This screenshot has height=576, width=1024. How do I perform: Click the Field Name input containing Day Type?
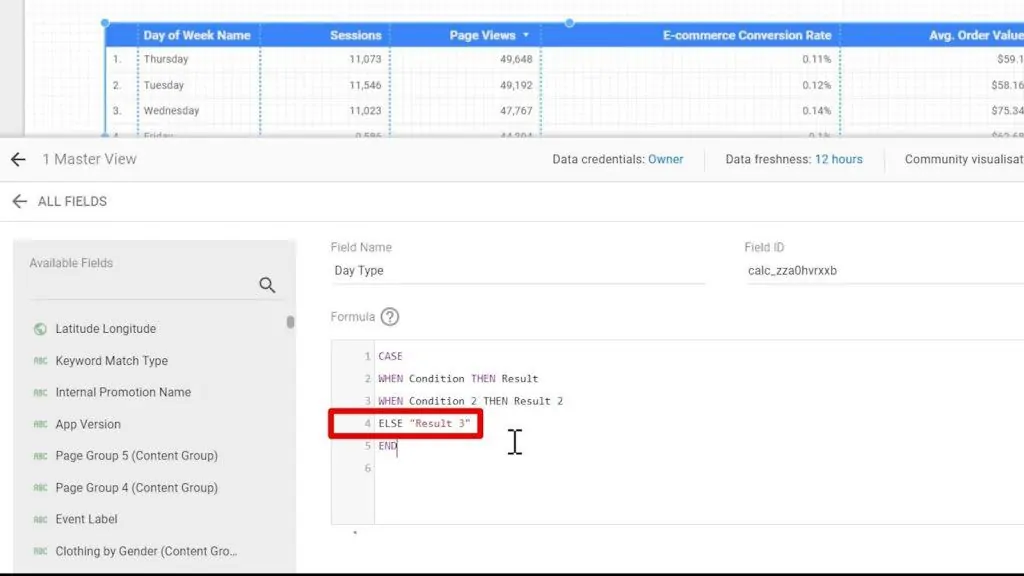click(517, 270)
